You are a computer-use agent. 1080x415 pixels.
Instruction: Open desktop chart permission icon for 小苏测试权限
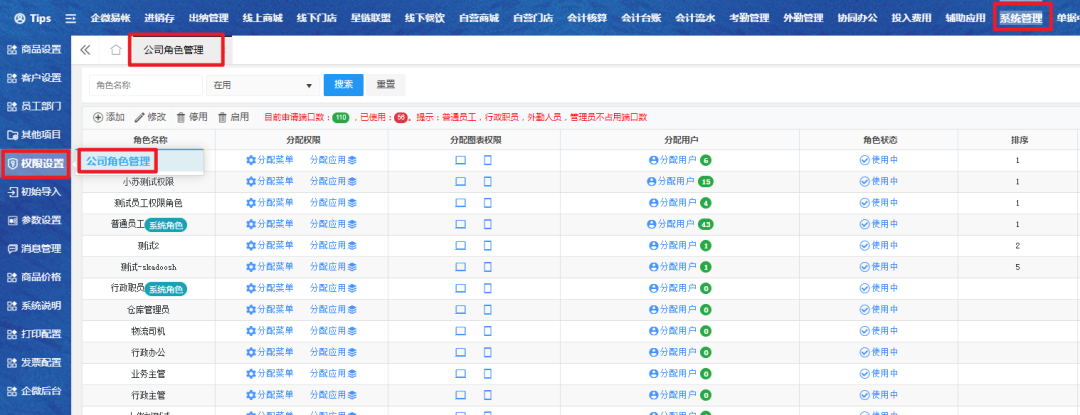pyautogui.click(x=461, y=181)
